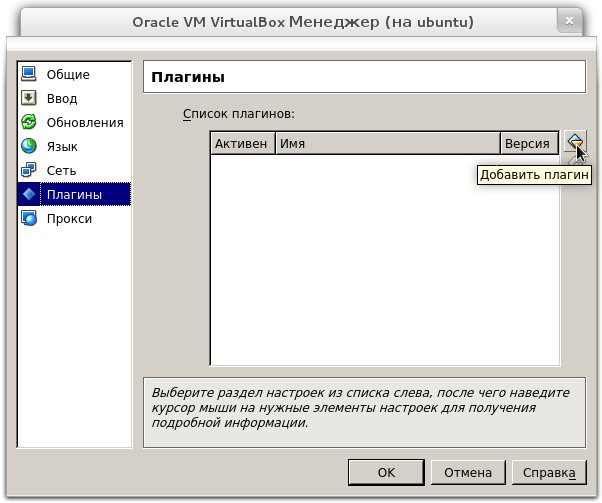Screen dimensions: 602x503
Task: Click the blue diamond Плагины icon
Action: [29, 194]
